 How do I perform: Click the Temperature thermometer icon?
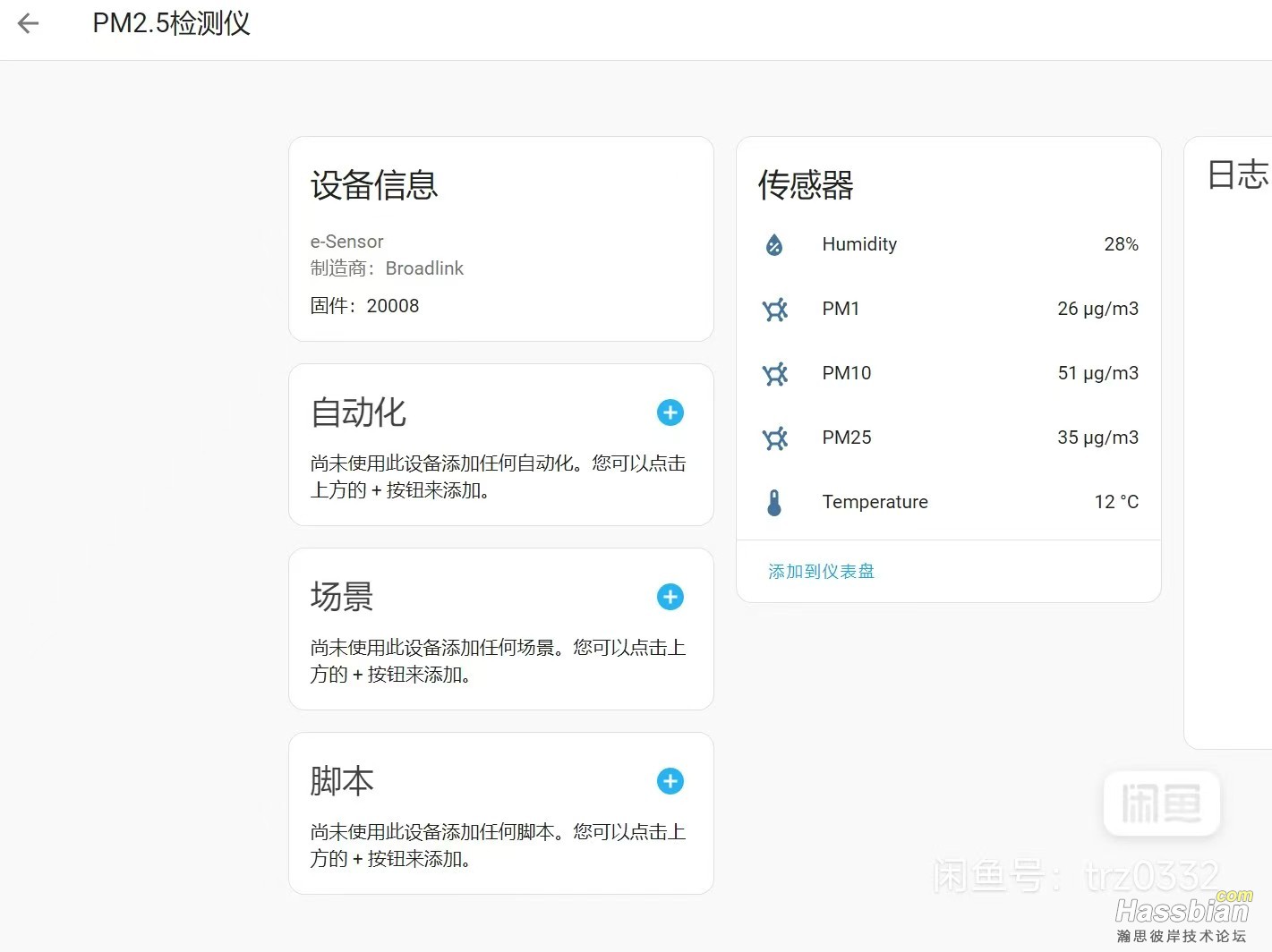point(775,503)
